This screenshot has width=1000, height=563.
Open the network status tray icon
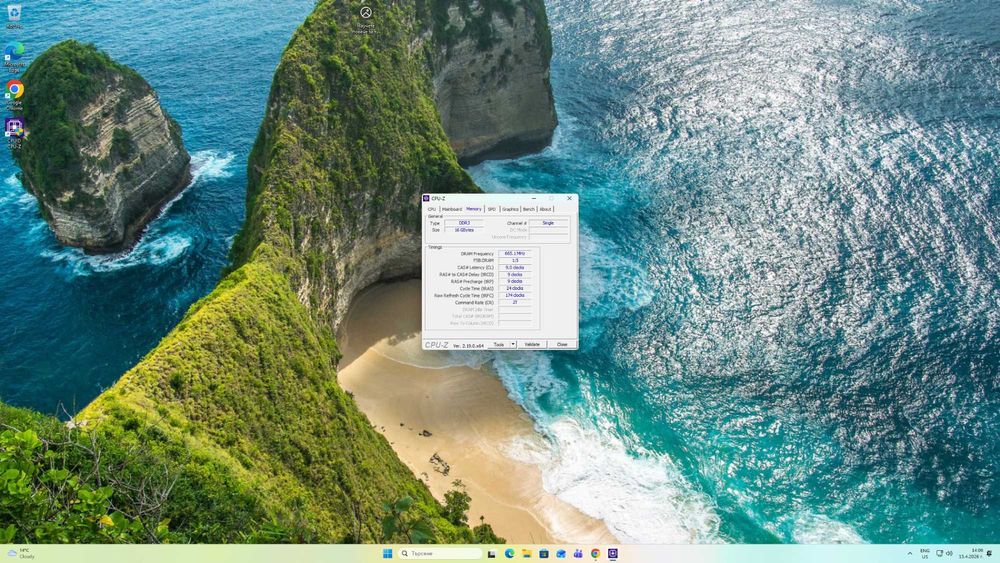[x=939, y=553]
